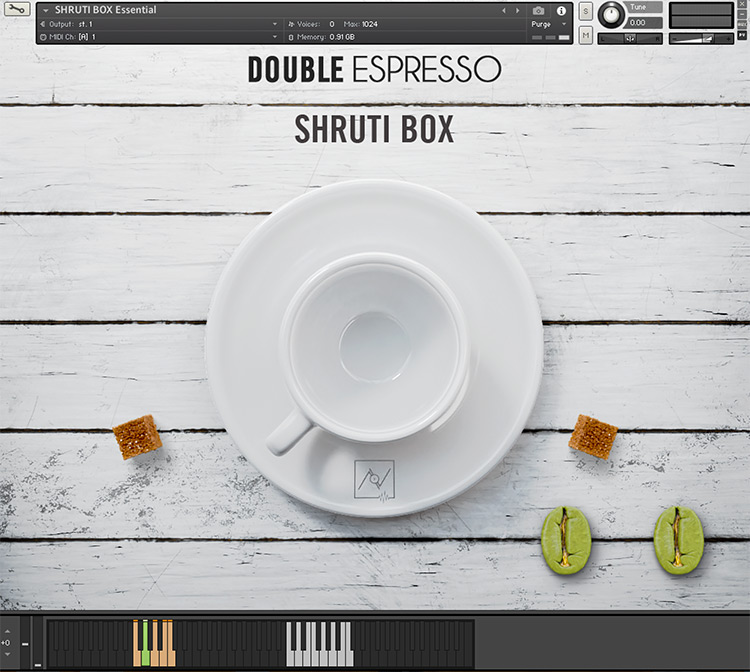Click the right brown sugar cube
750x672 pixels.
[593, 437]
